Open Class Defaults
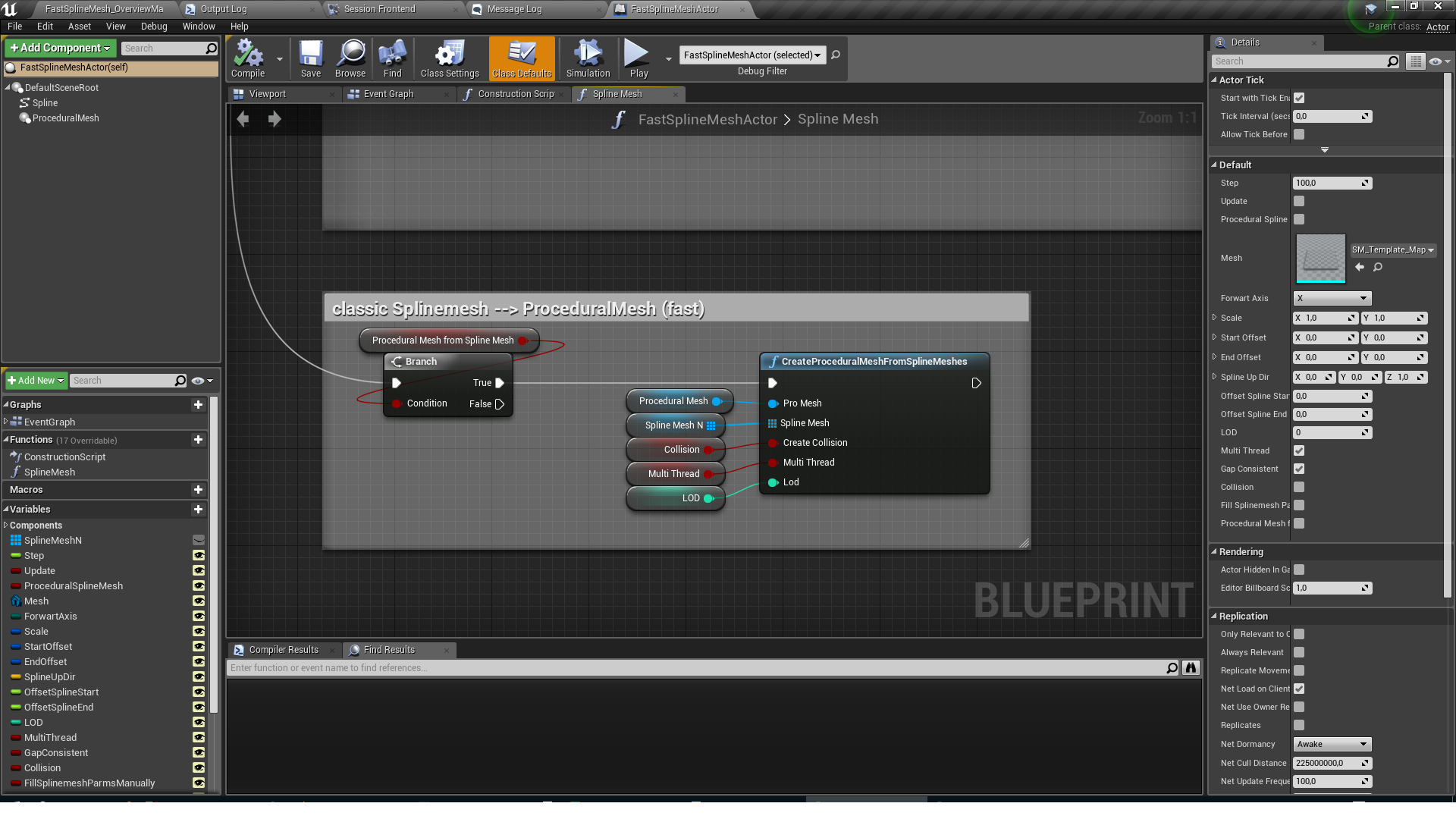1456x819 pixels. coord(521,57)
